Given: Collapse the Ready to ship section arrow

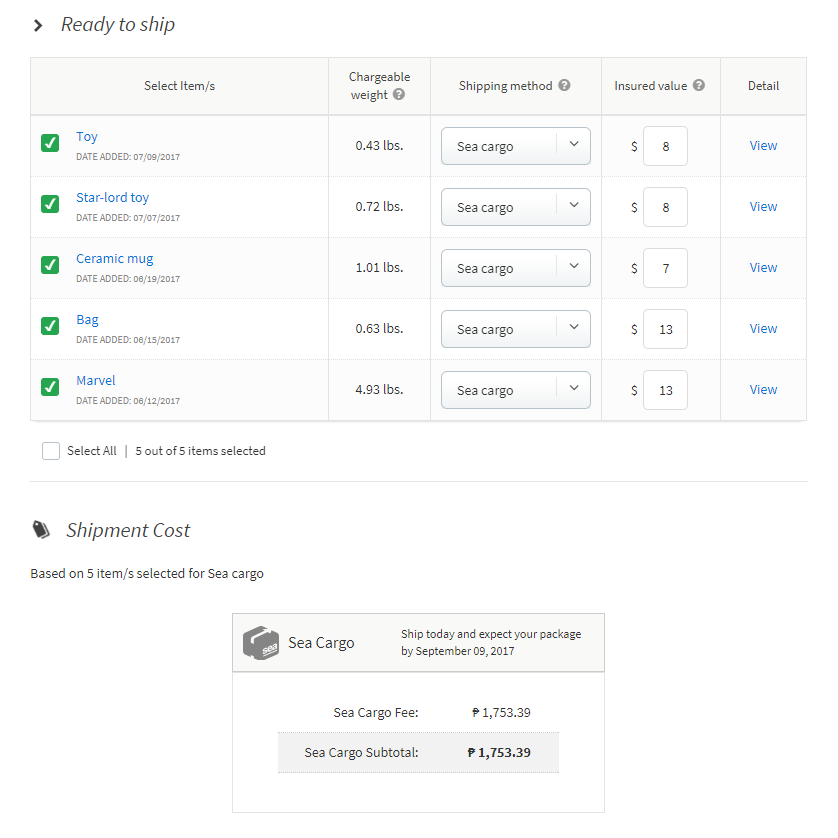Looking at the screenshot, I should pyautogui.click(x=38, y=25).
